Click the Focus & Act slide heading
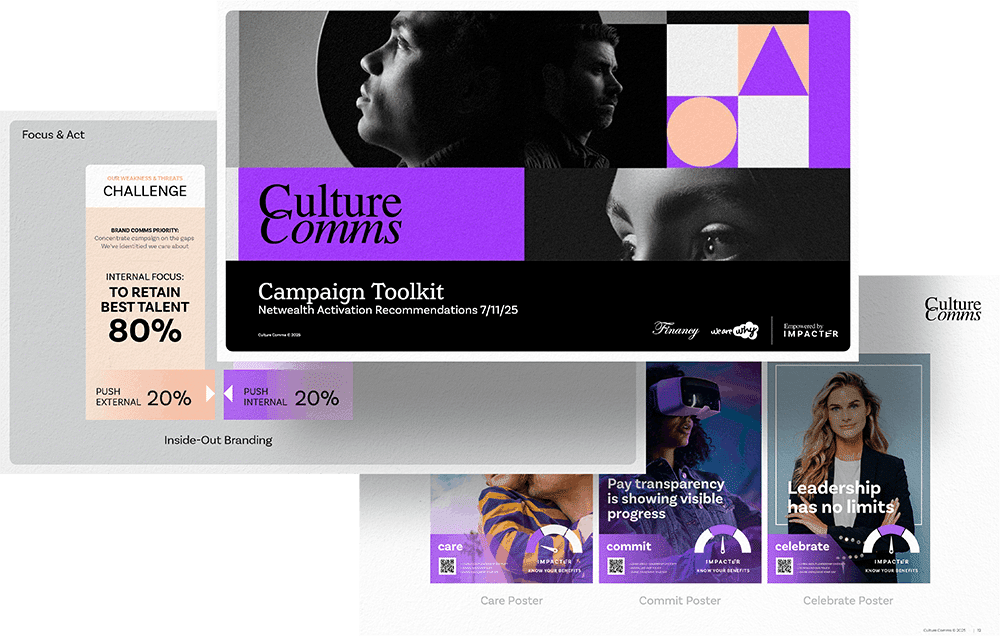The image size is (1000, 636). [53, 135]
